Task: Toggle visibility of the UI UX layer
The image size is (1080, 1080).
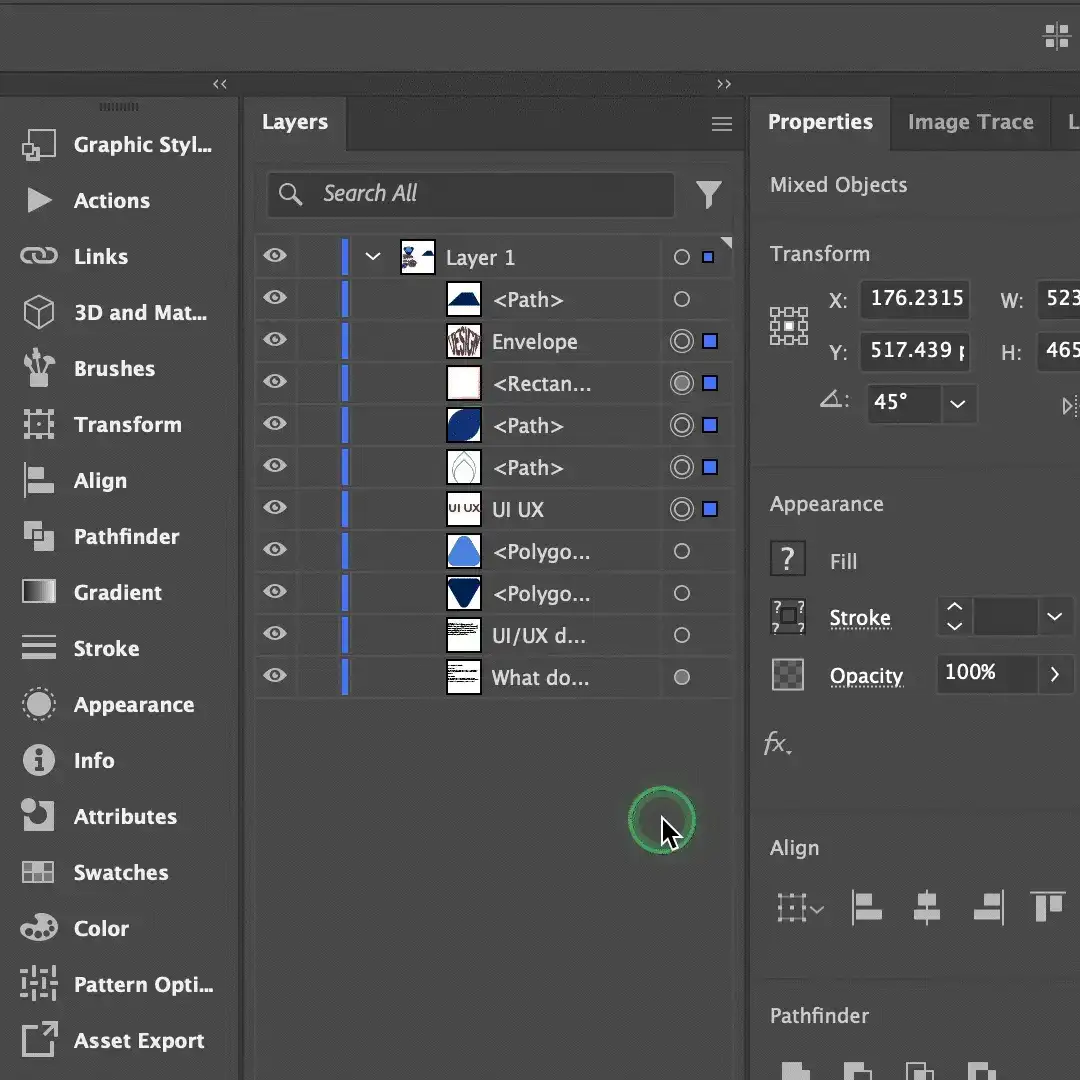Action: (x=274, y=509)
